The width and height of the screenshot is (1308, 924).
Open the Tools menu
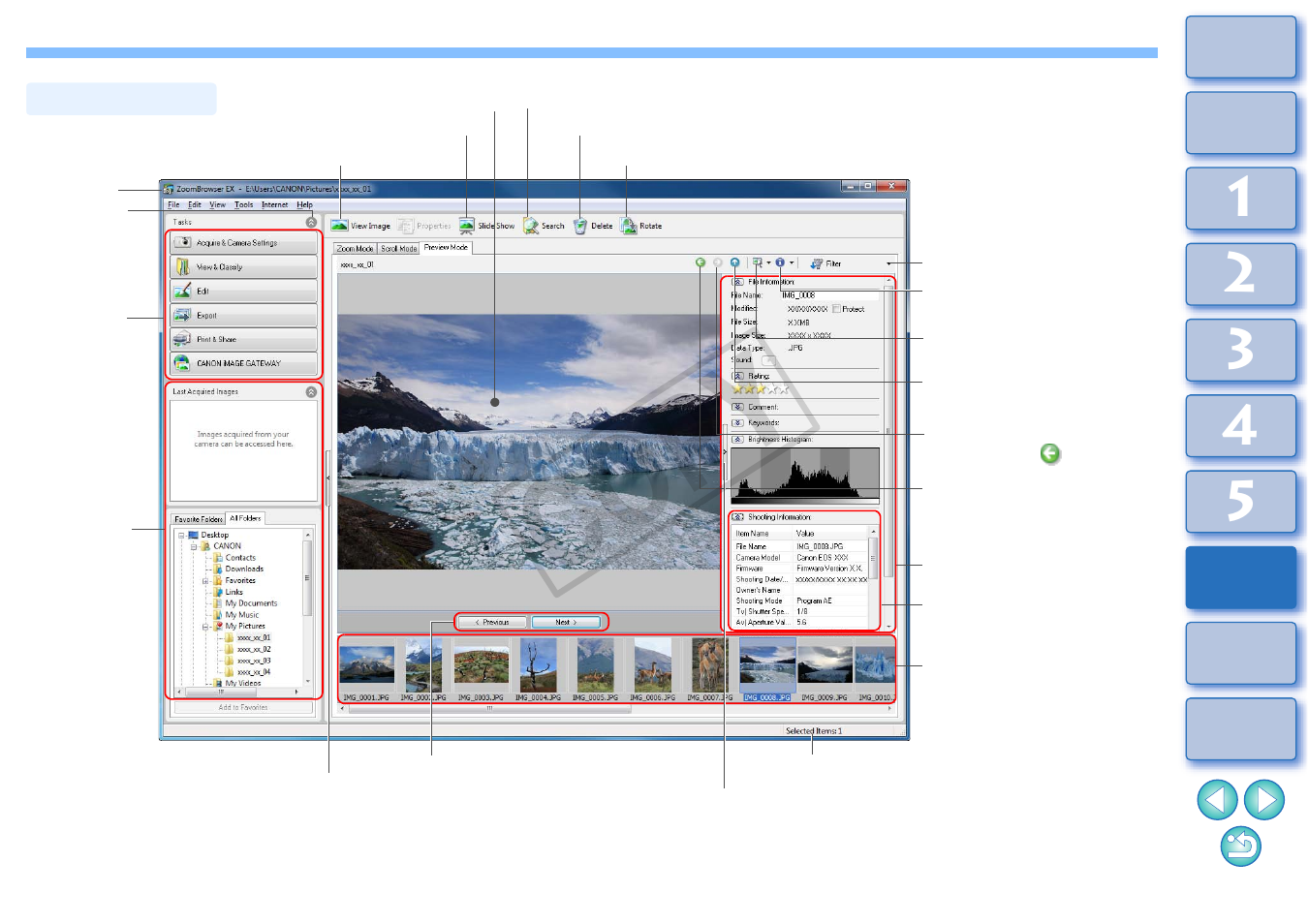click(243, 205)
